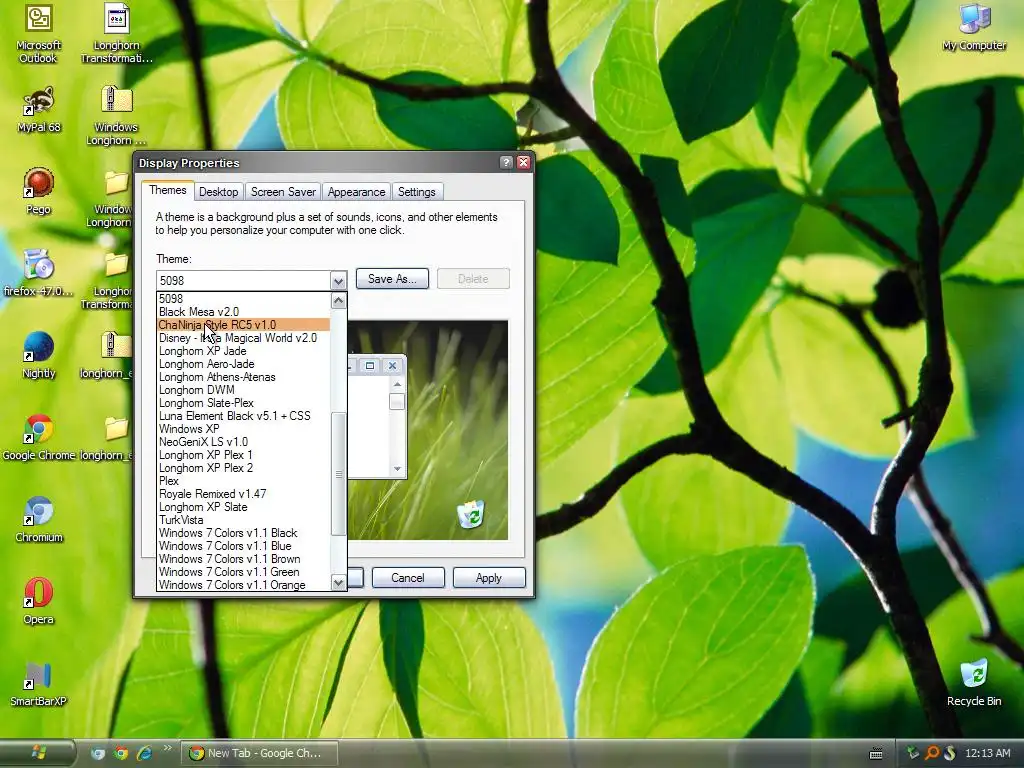Click the theme list scrollbar thumb
This screenshot has height=768, width=1024.
(x=338, y=474)
